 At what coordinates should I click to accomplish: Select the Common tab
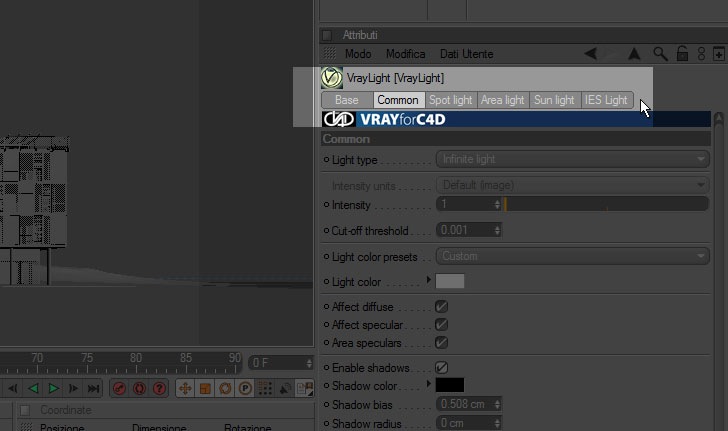point(398,100)
